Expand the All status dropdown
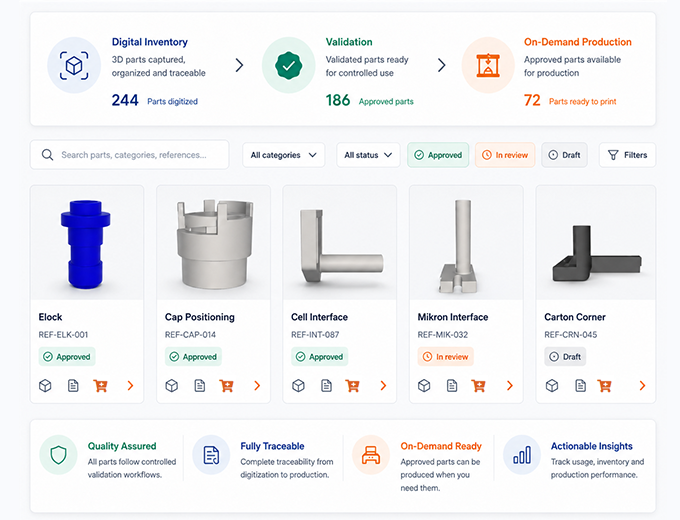Image resolution: width=680 pixels, height=520 pixels. click(368, 155)
